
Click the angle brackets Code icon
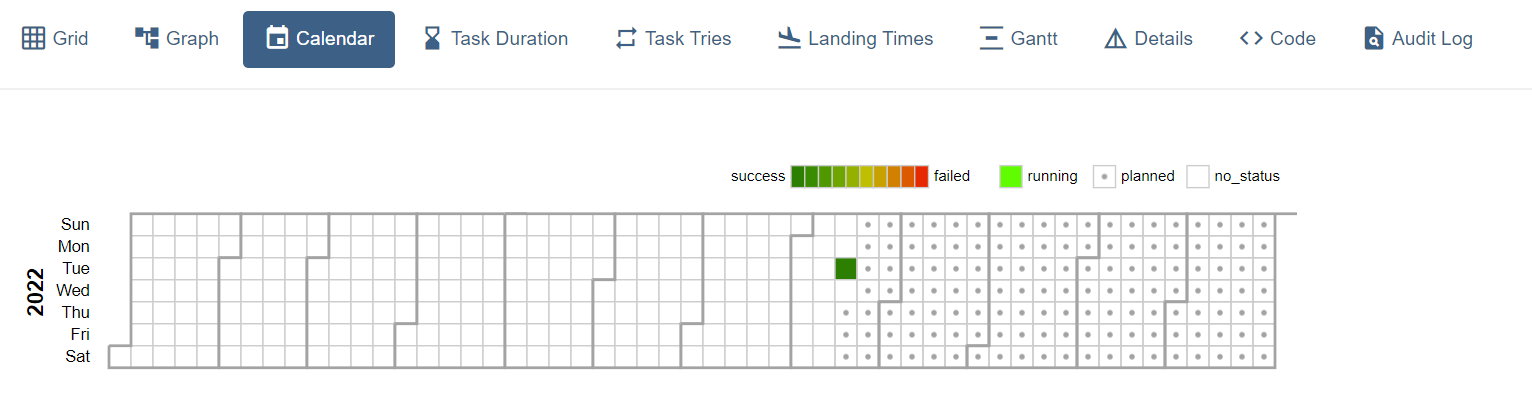1251,39
